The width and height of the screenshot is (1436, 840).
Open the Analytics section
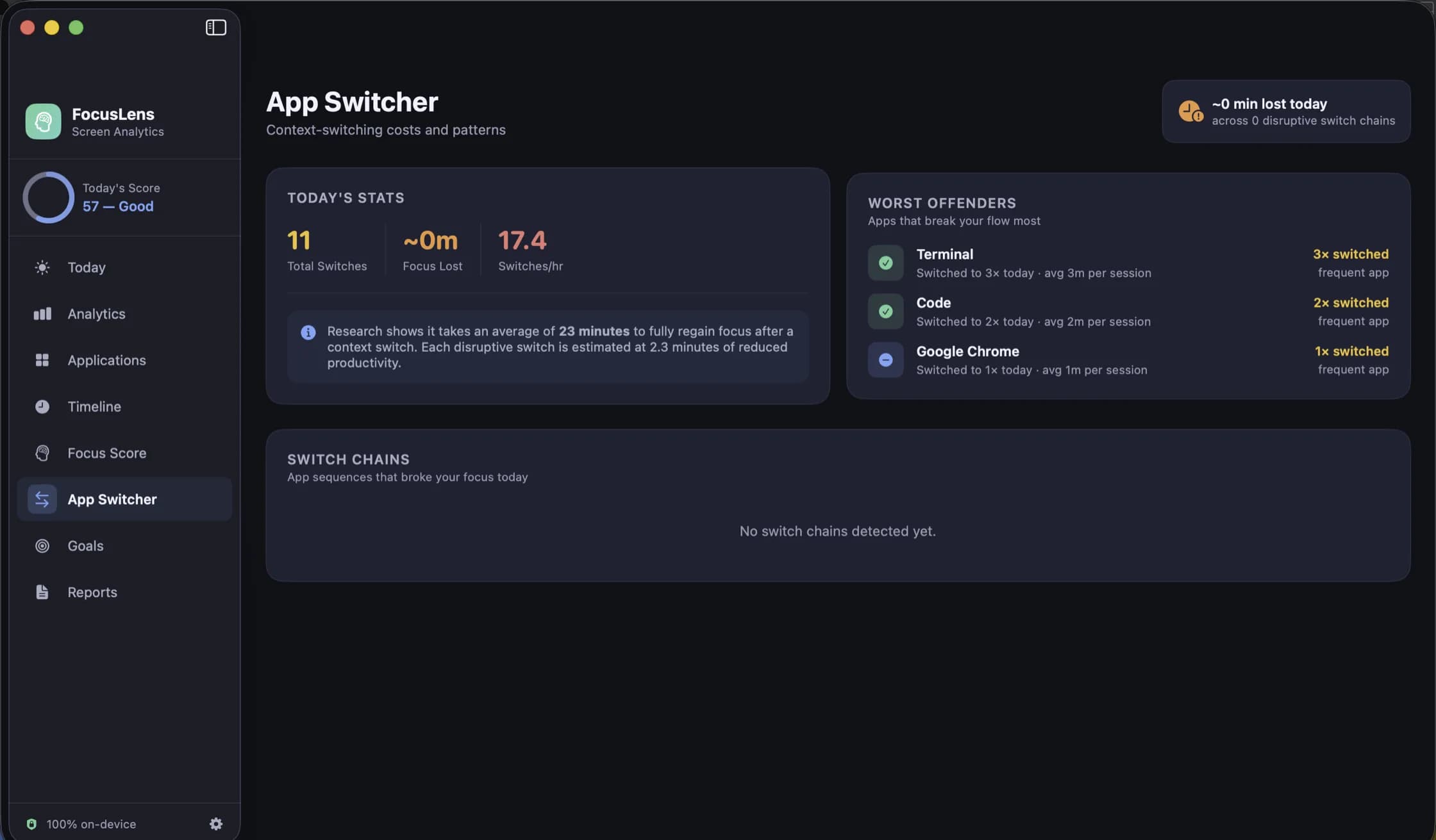[124, 314]
